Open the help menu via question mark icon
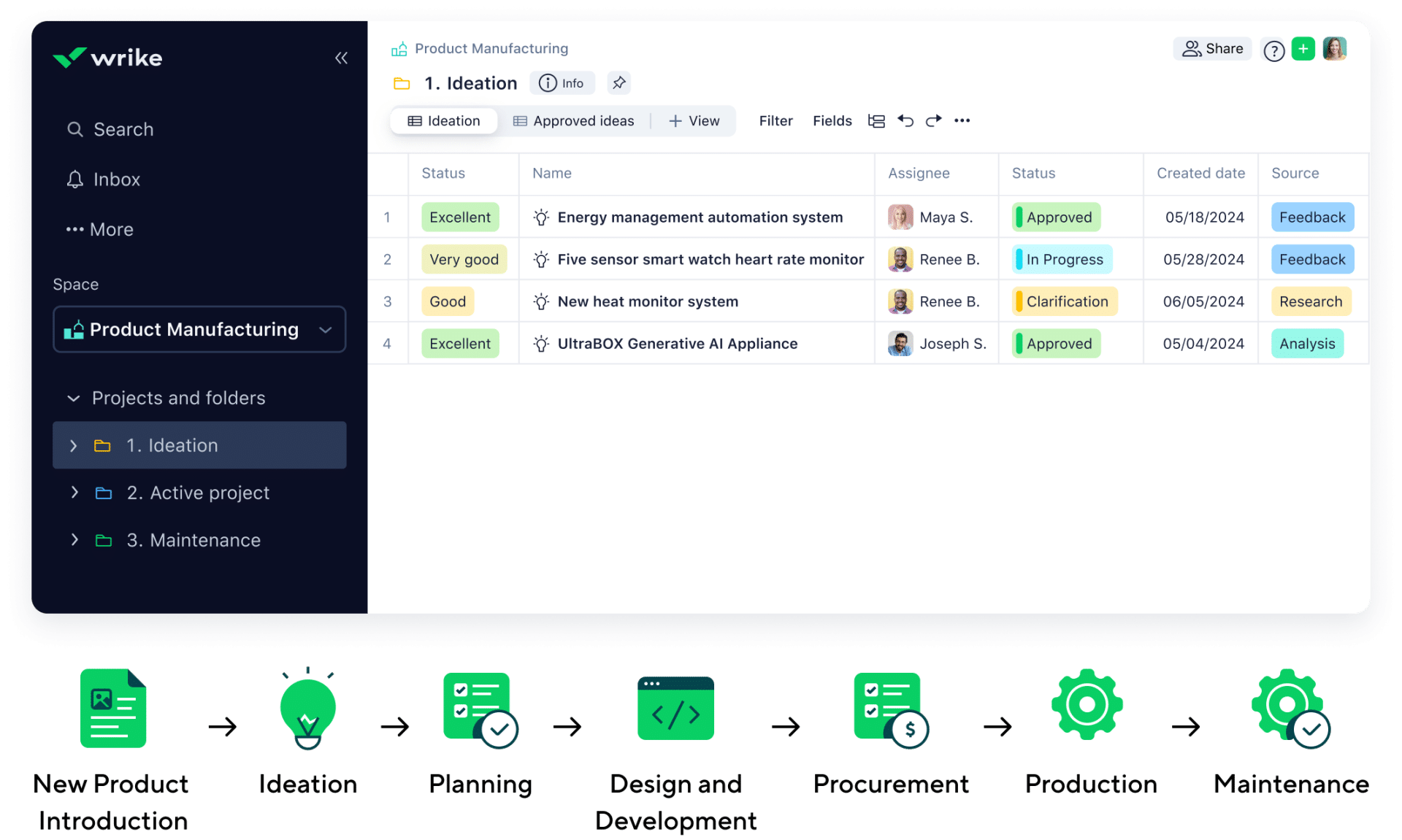This screenshot has width=1402, height=840. (x=1273, y=50)
